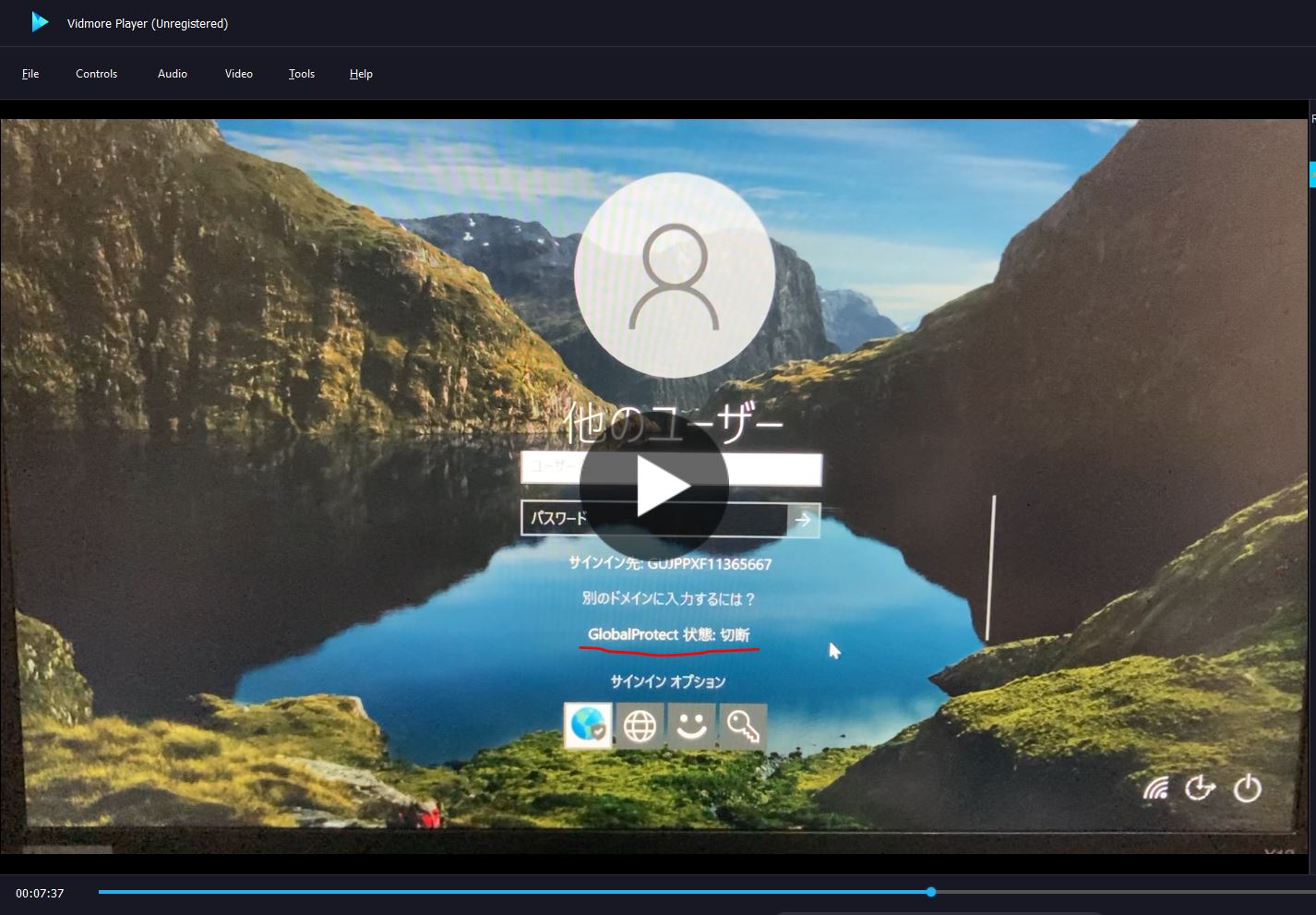The height and width of the screenshot is (915, 1316).
Task: Select the plain globe sign-in option
Action: point(640,727)
